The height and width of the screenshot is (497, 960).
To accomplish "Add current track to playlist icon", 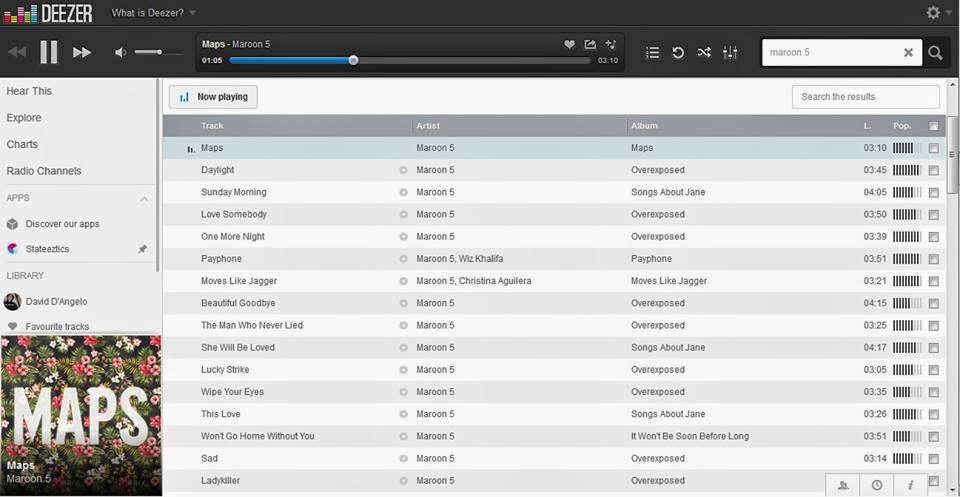I will [x=610, y=44].
